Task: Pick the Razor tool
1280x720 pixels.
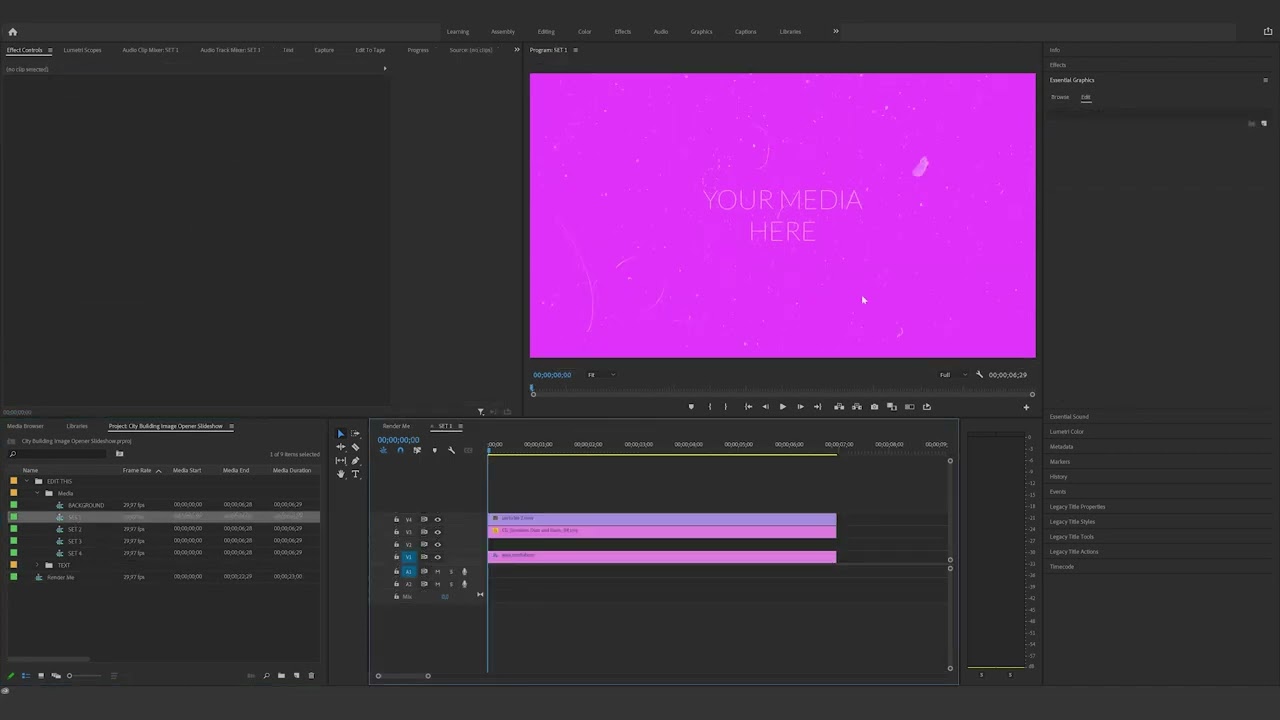Action: click(355, 447)
